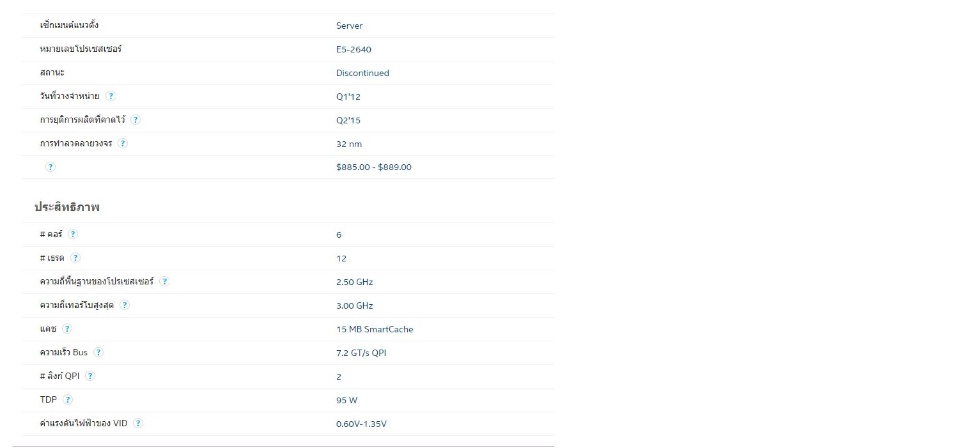This screenshot has width=960, height=448.
Task: Open help for # ลิงก์ QPI
Action: 90,376
